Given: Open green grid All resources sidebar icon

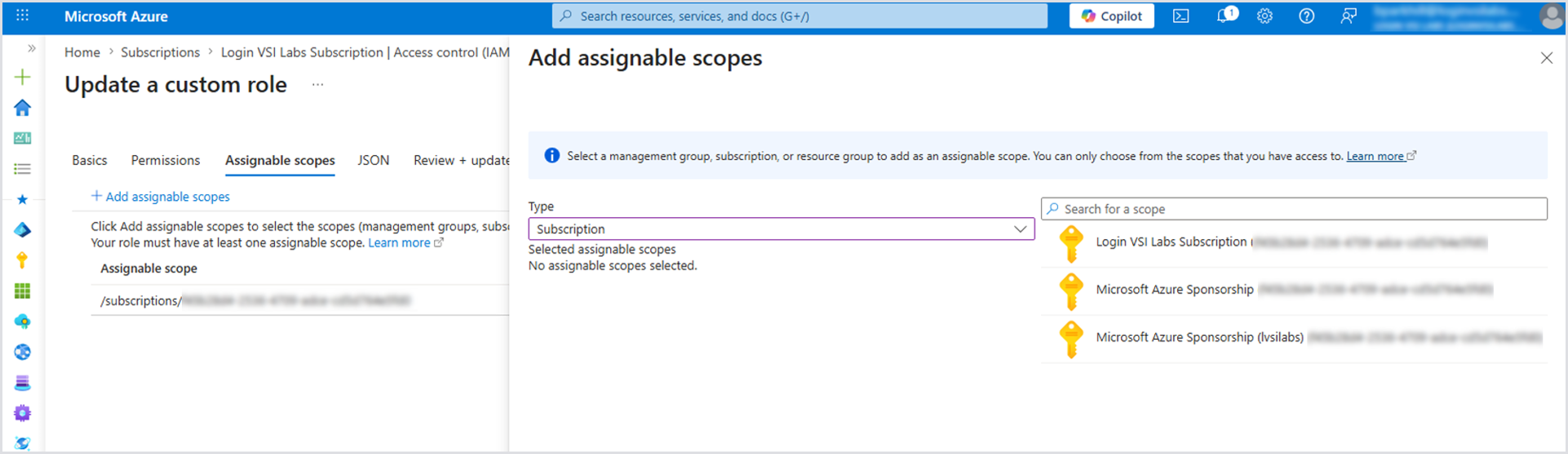Looking at the screenshot, I should (23, 291).
